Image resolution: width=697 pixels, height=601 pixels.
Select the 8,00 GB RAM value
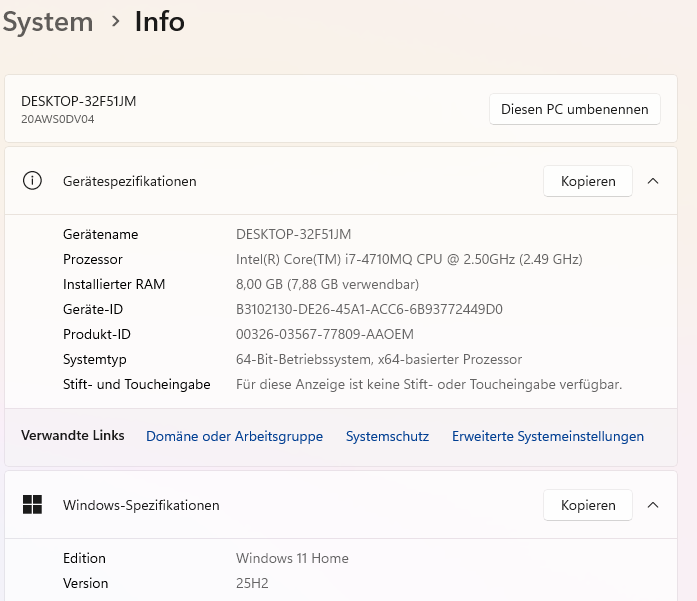[327, 284]
